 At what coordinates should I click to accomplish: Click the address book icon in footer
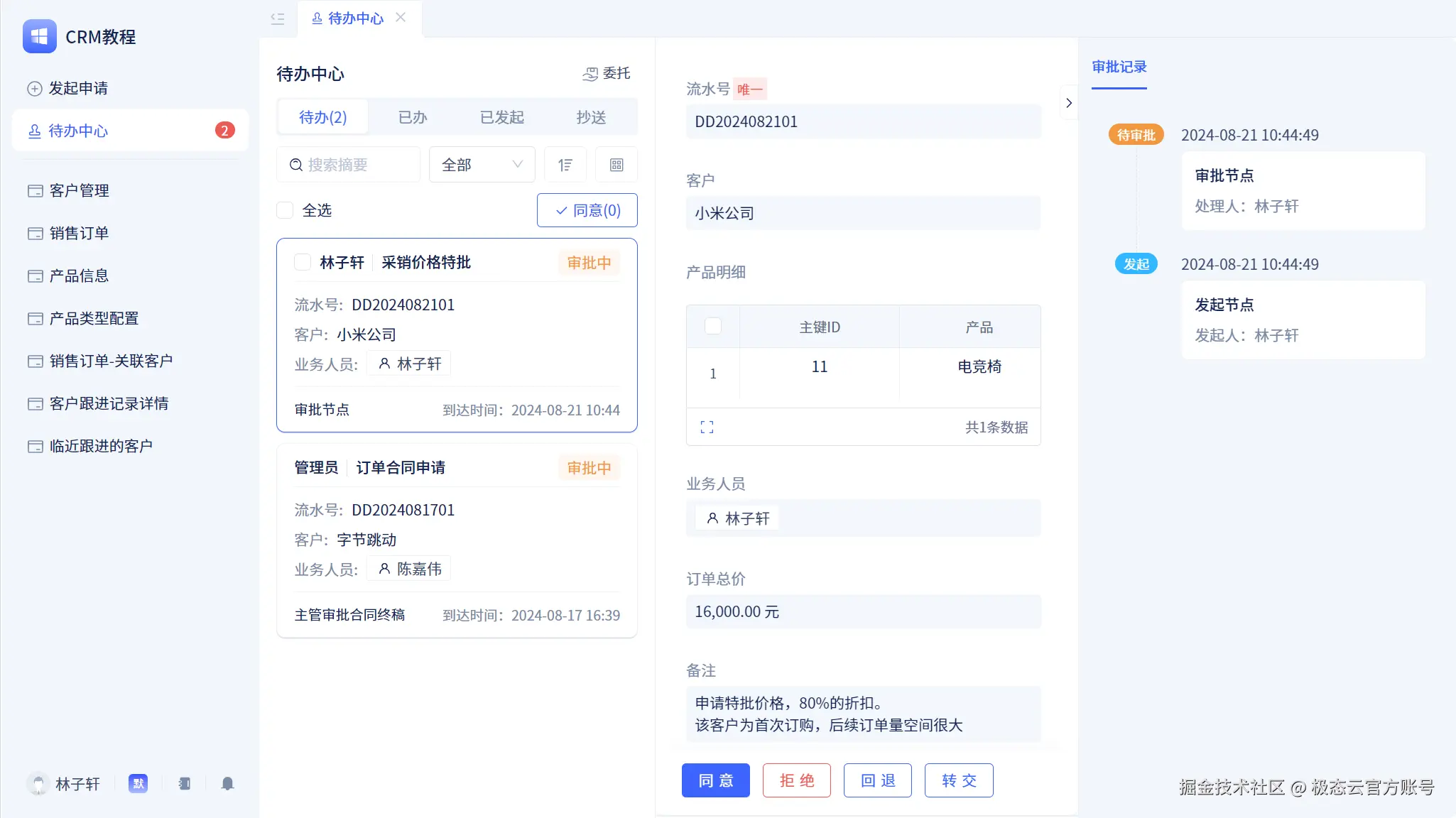pos(185,783)
